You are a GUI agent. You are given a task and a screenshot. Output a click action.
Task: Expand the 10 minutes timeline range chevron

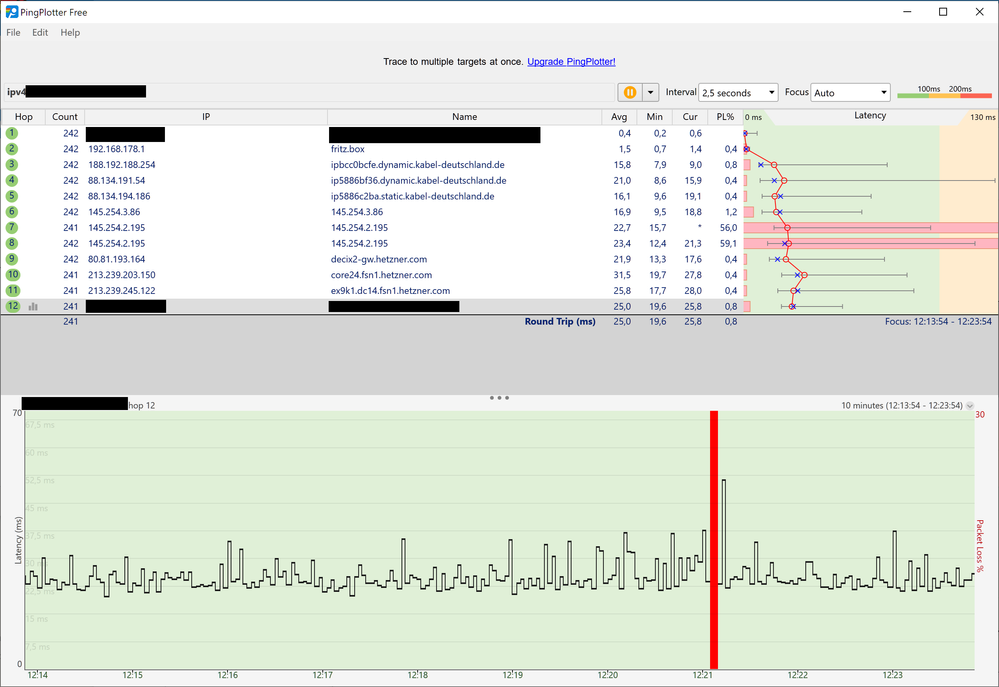click(x=970, y=405)
